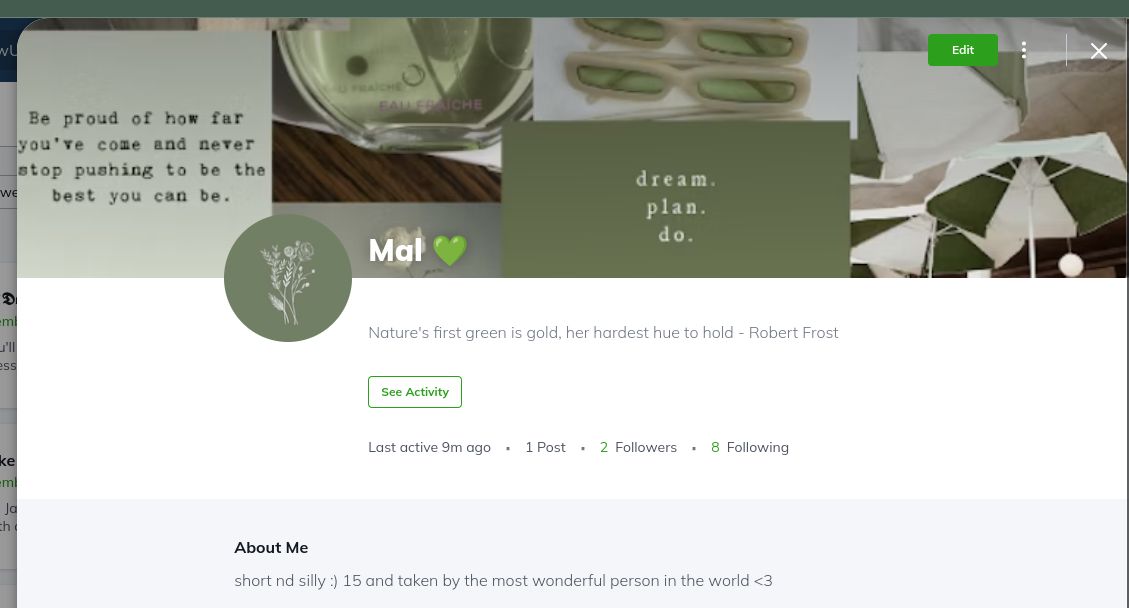The image size is (1129, 608).
Task: Click the floral profile avatar
Action: click(x=288, y=278)
